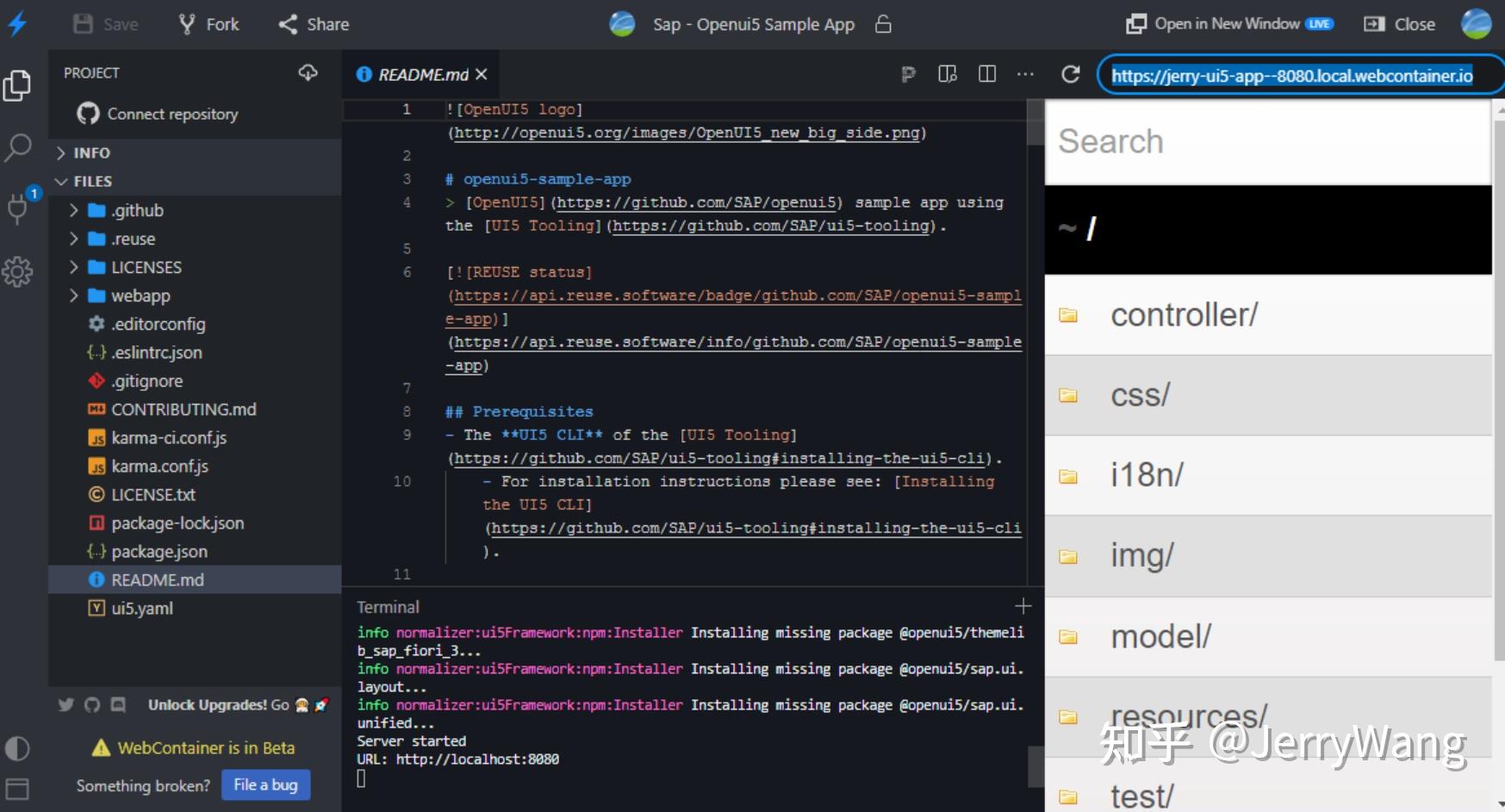Open the Ports panel via the plug icon

pyautogui.click(x=18, y=209)
